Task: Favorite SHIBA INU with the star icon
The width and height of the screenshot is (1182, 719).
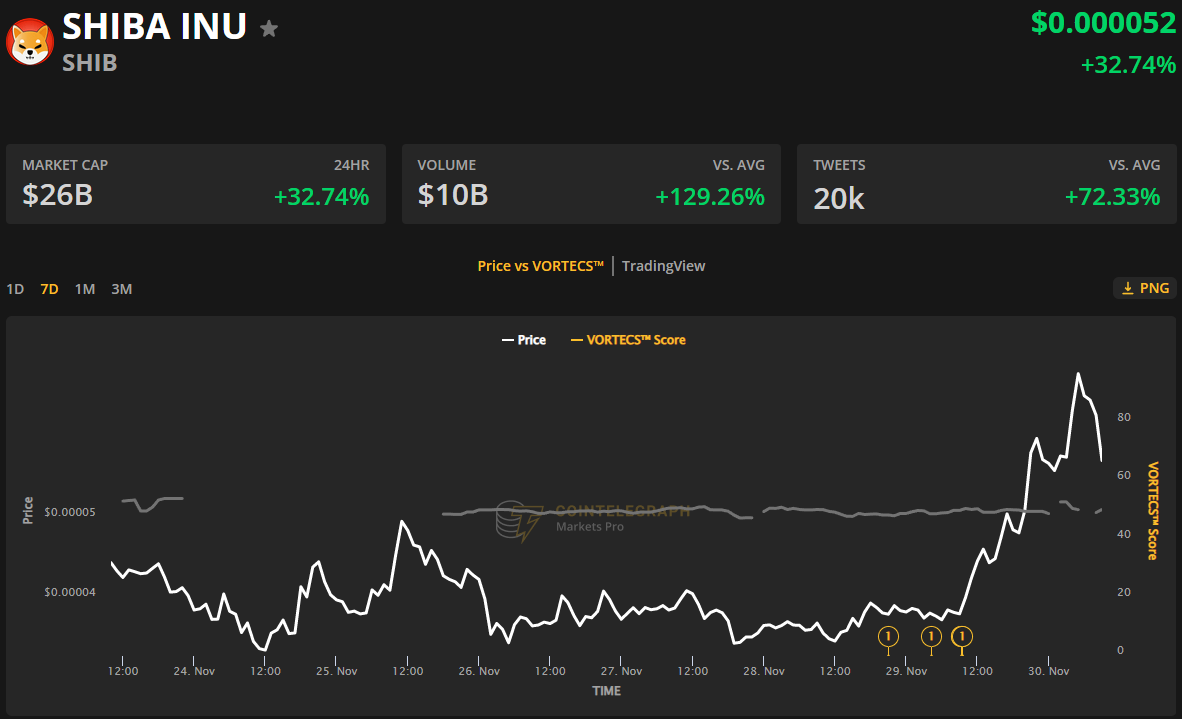Action: [x=269, y=29]
